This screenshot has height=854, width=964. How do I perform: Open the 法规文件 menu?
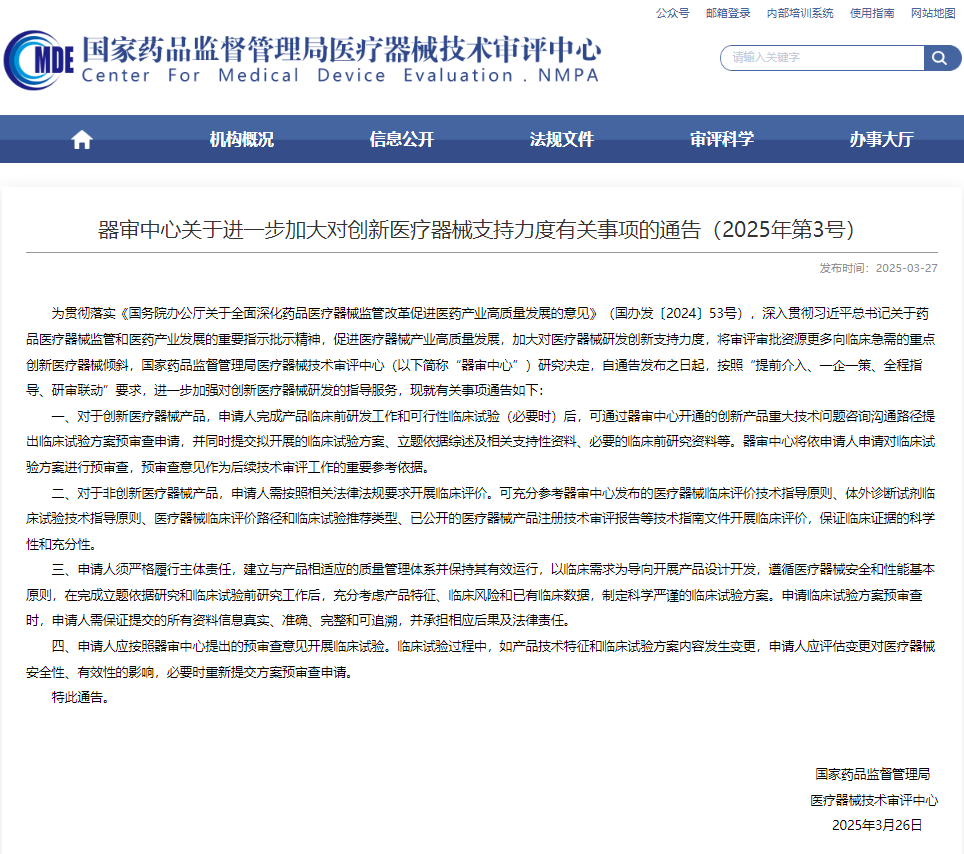coord(561,140)
